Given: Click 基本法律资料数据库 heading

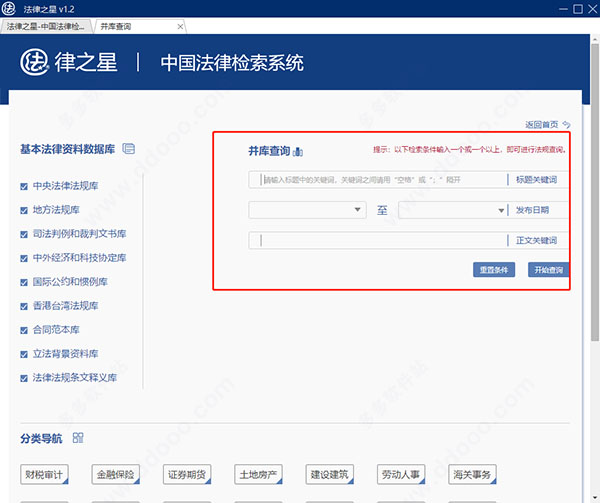Looking at the screenshot, I should tap(67, 149).
